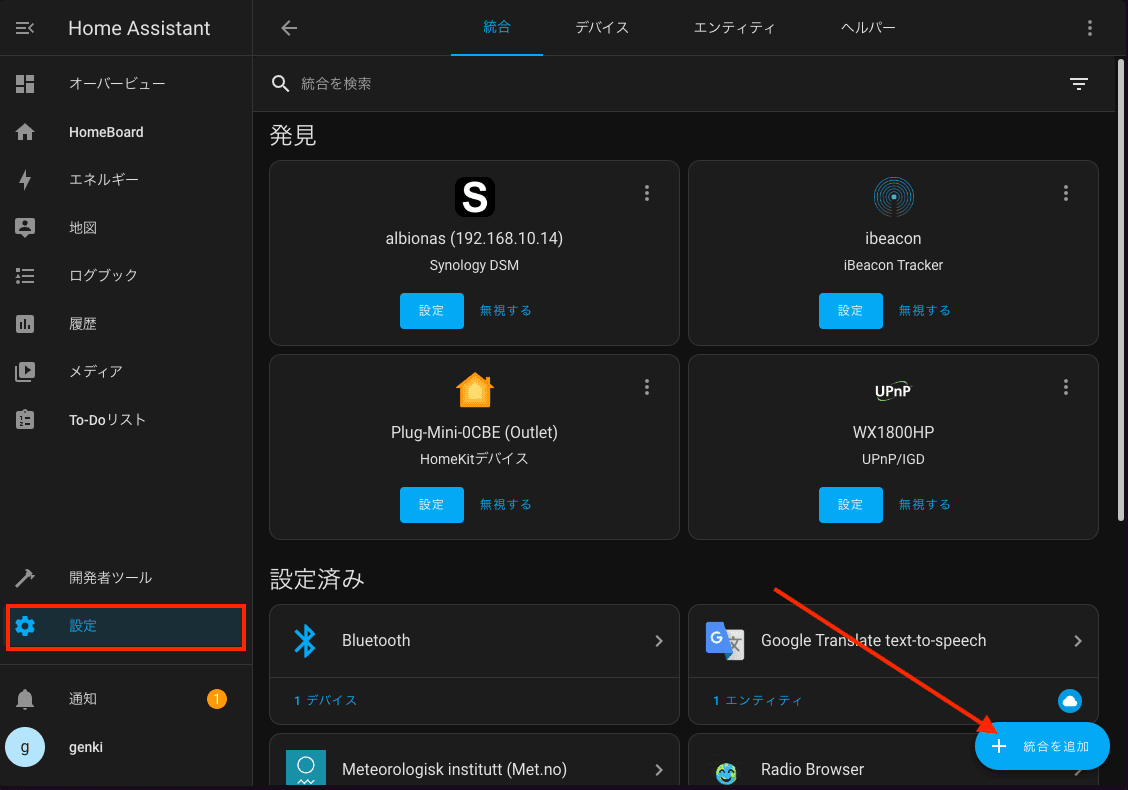Click the 統合を追加 add integration button
1128x790 pixels.
(1042, 746)
